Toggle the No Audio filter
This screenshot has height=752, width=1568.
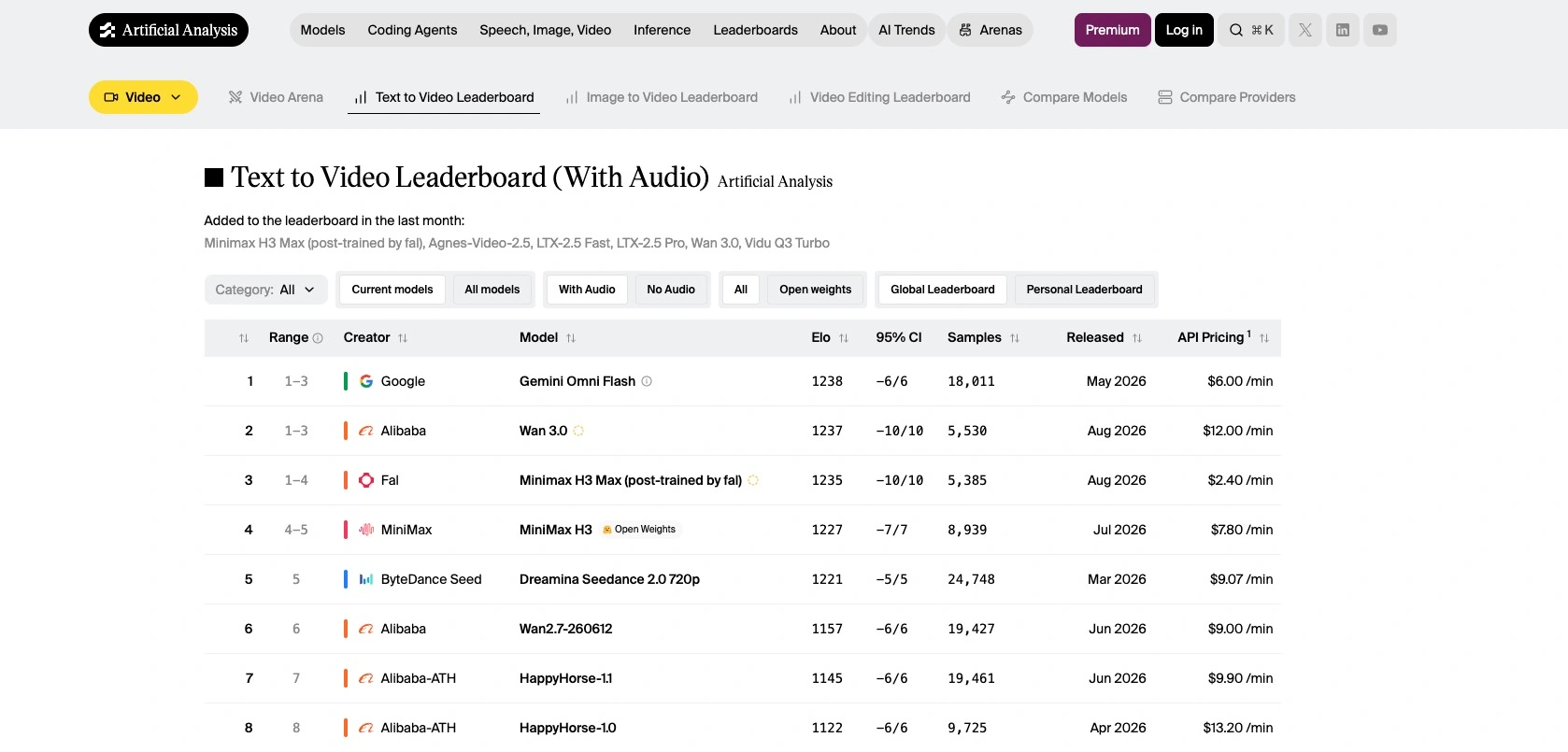(671, 290)
